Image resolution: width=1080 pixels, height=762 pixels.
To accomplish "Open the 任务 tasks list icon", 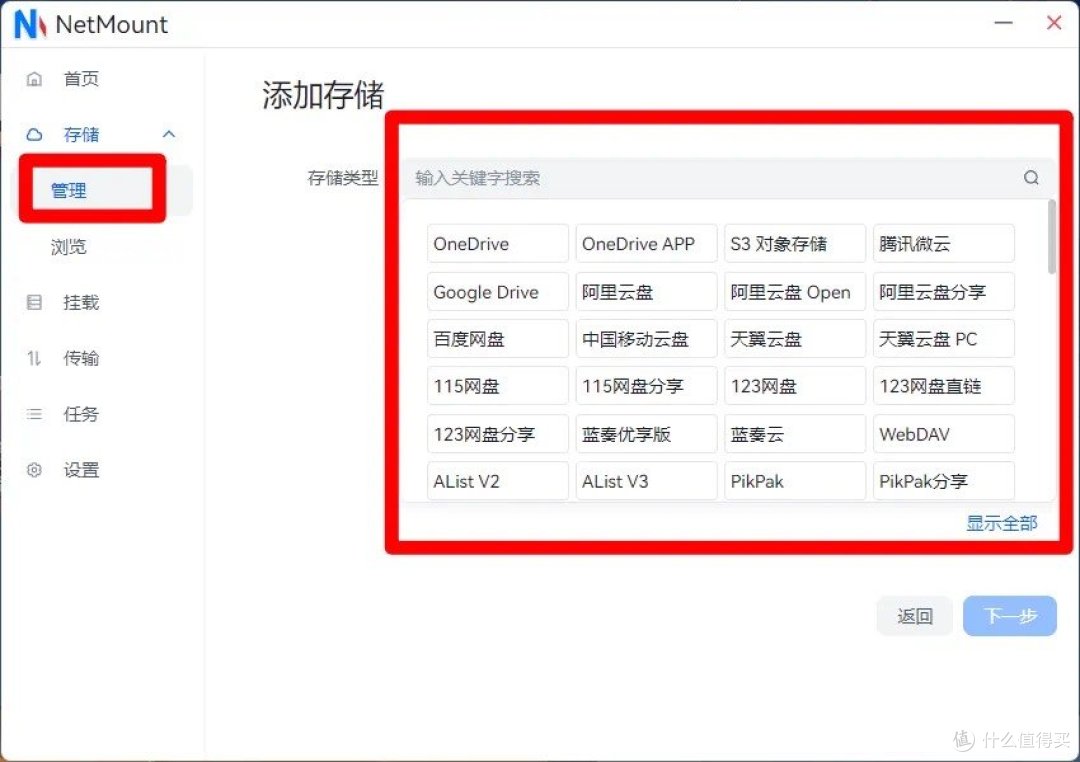I will tap(33, 414).
